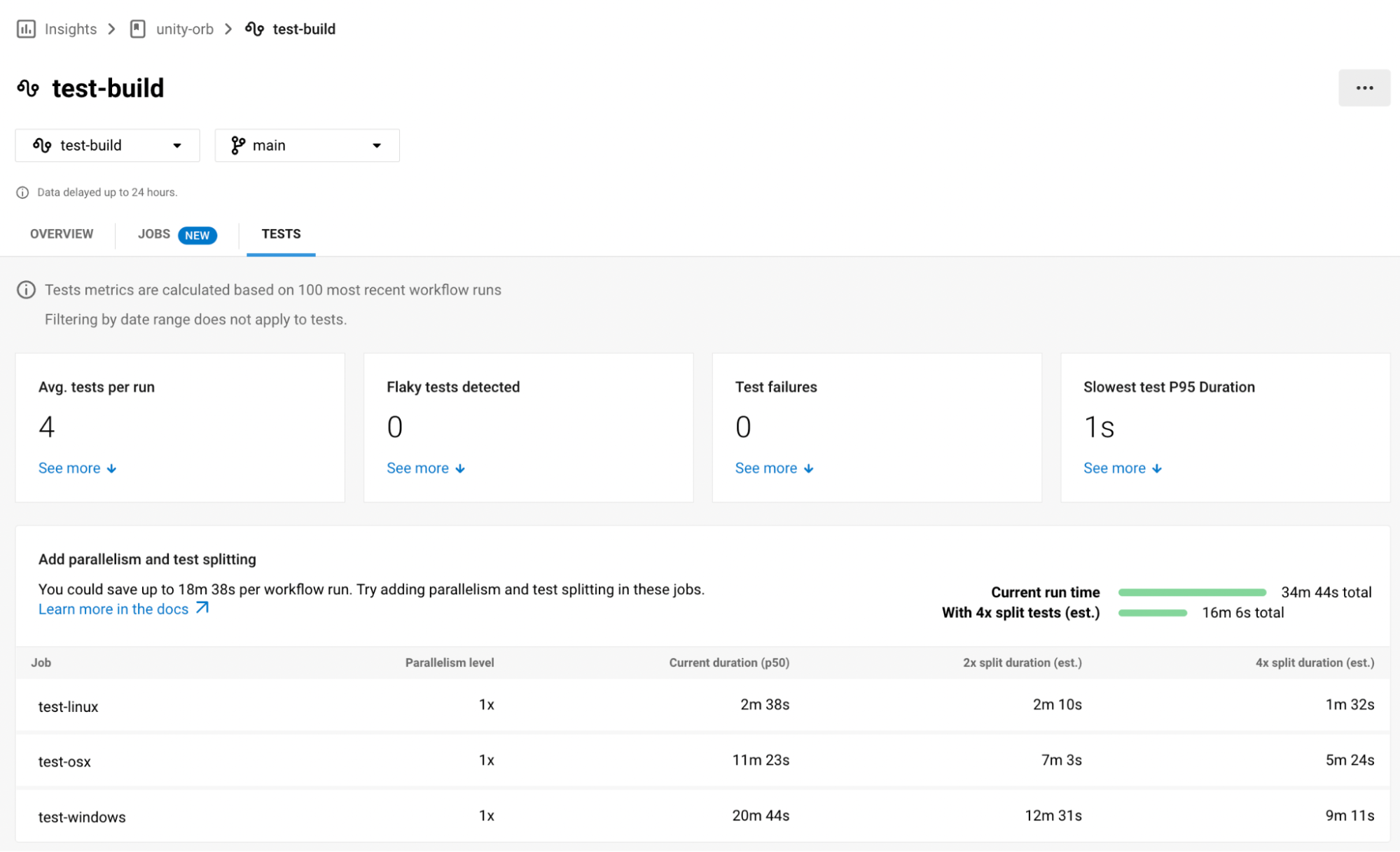The width and height of the screenshot is (1400, 852).
Task: Navigate to unity-orb breadcrumb link
Action: point(184,29)
